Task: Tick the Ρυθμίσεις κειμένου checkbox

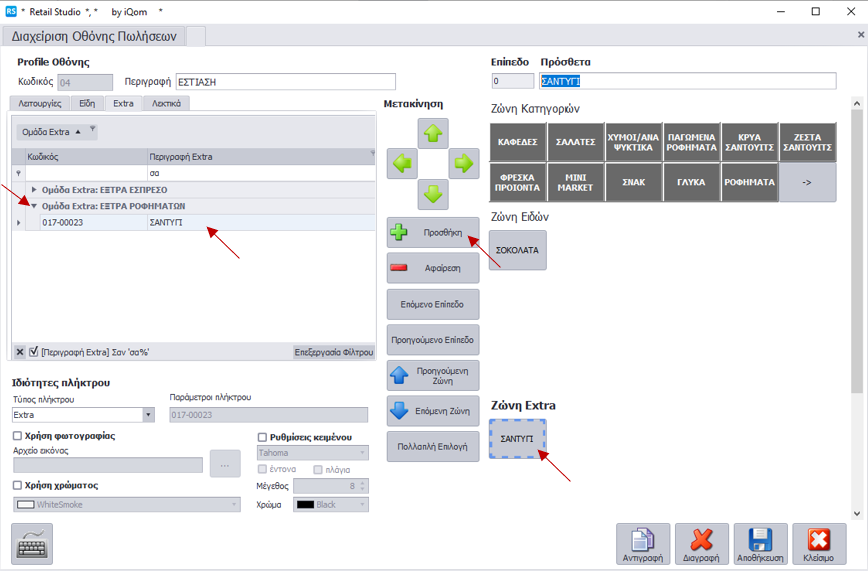Action: point(263,437)
